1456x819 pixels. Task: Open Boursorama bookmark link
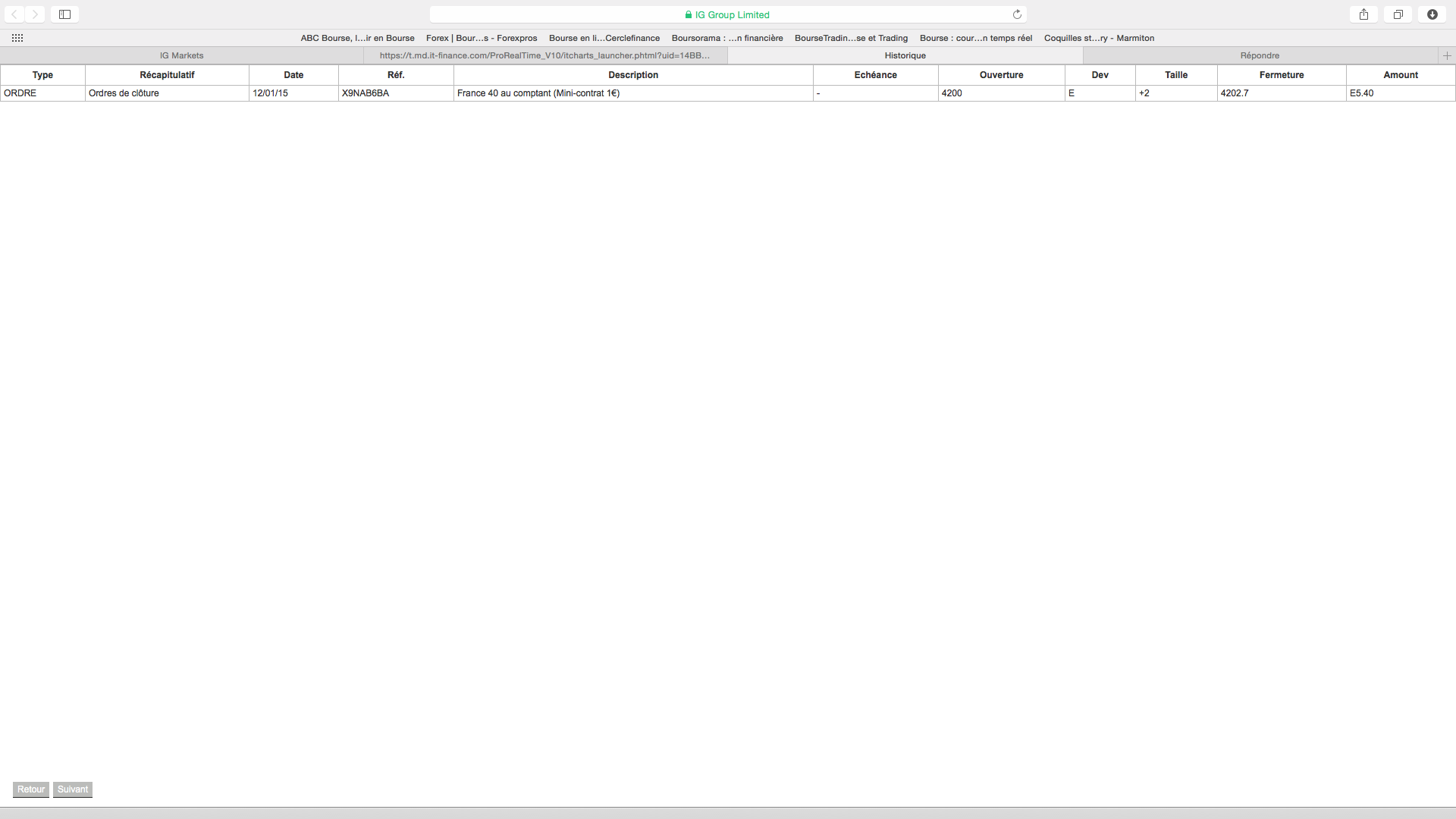point(726,38)
